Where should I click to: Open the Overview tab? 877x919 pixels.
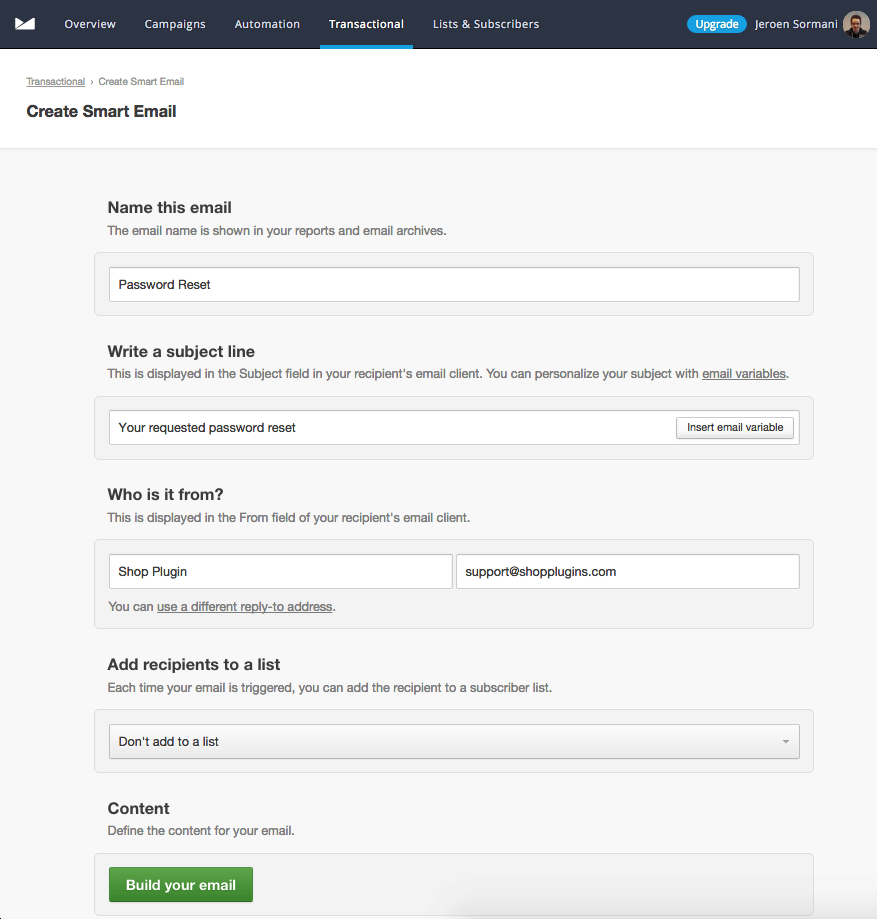90,24
